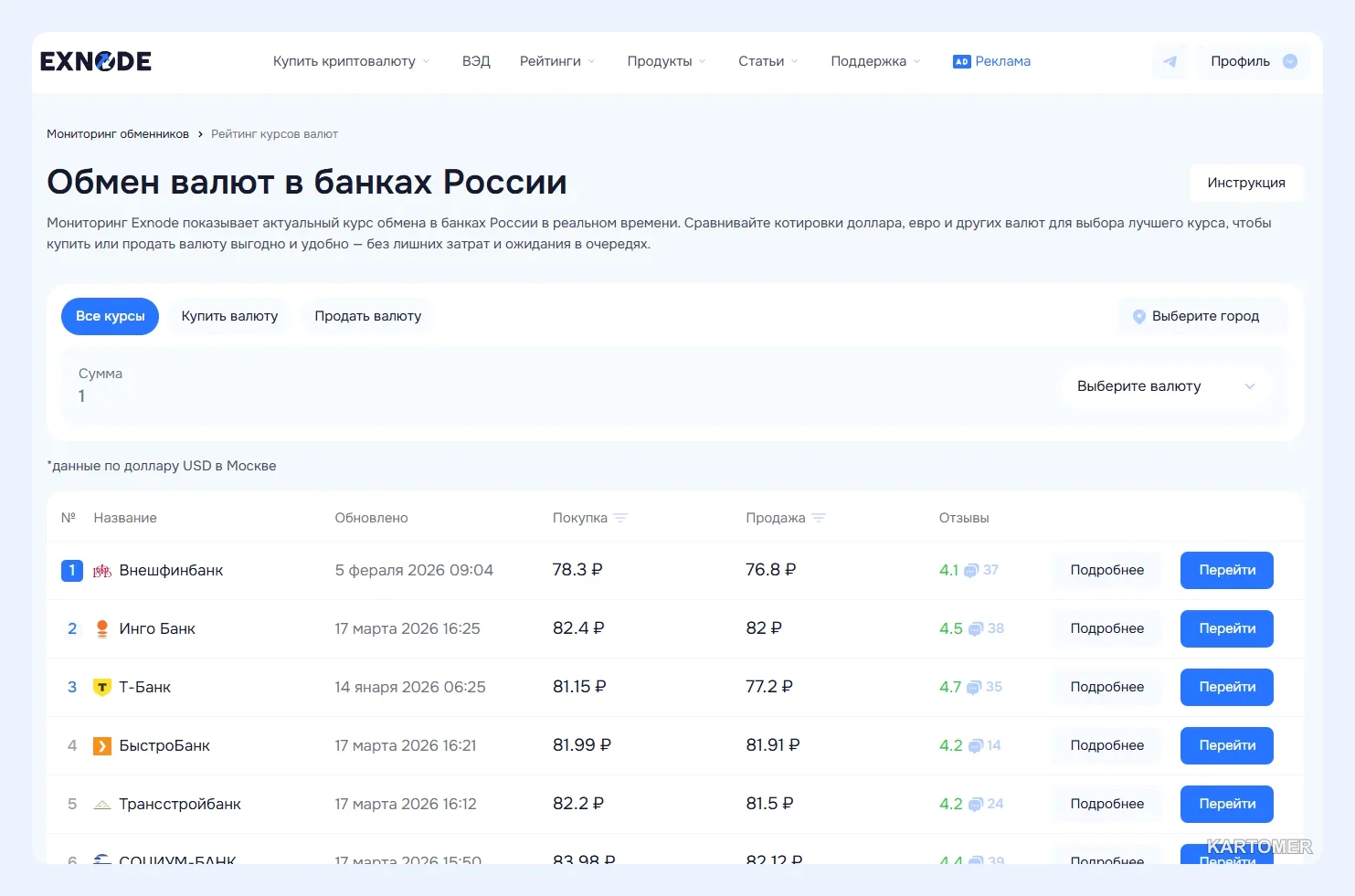
Task: Open reviews bubble for Т-Банк
Action: coord(974,688)
